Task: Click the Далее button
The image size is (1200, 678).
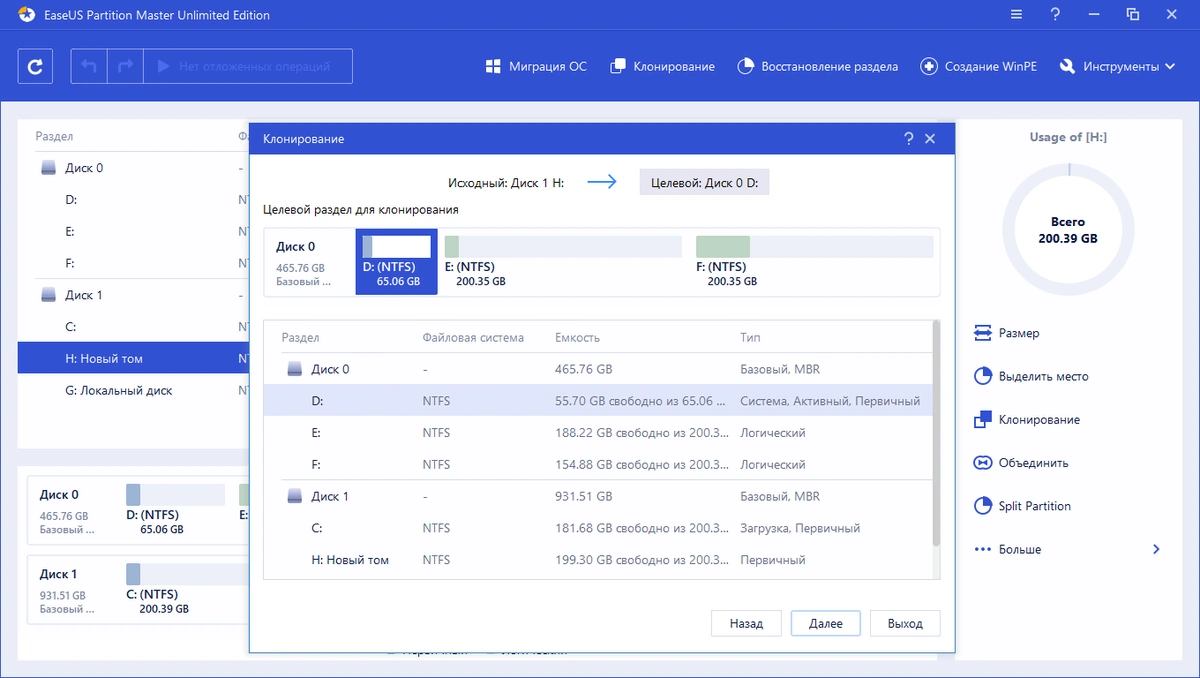Action: pyautogui.click(x=825, y=623)
